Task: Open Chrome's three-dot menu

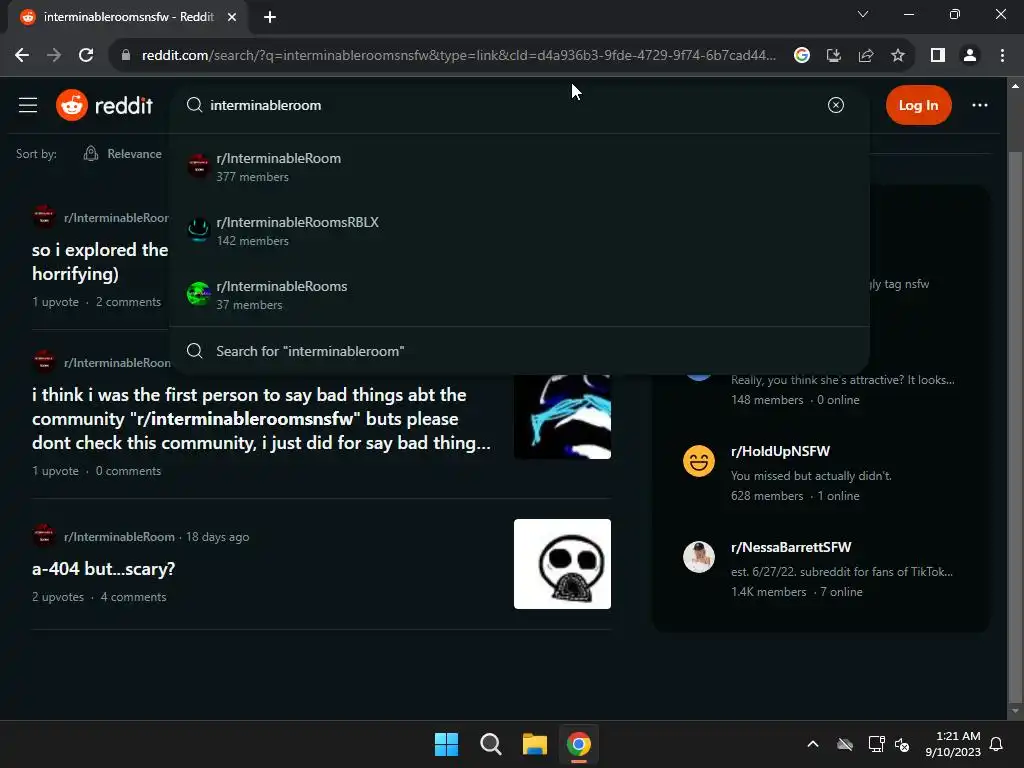Action: (1002, 56)
